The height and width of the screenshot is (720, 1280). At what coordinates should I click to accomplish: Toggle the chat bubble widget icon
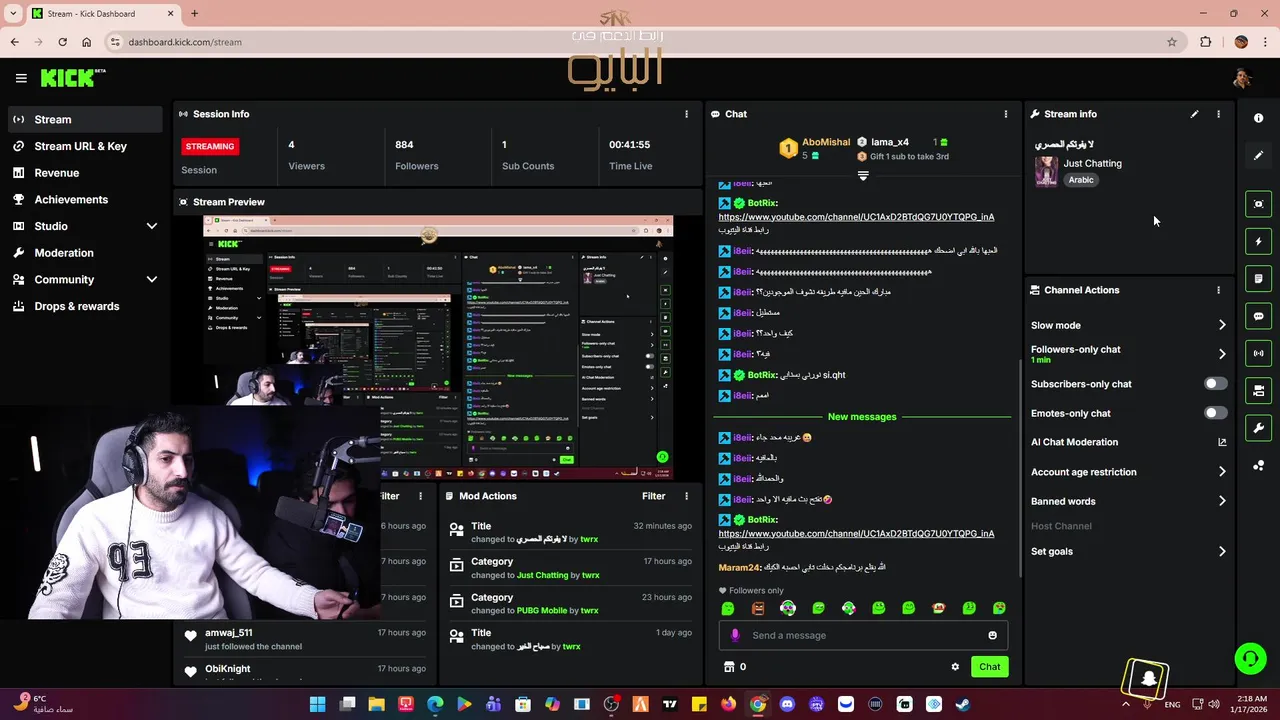pos(1259,316)
